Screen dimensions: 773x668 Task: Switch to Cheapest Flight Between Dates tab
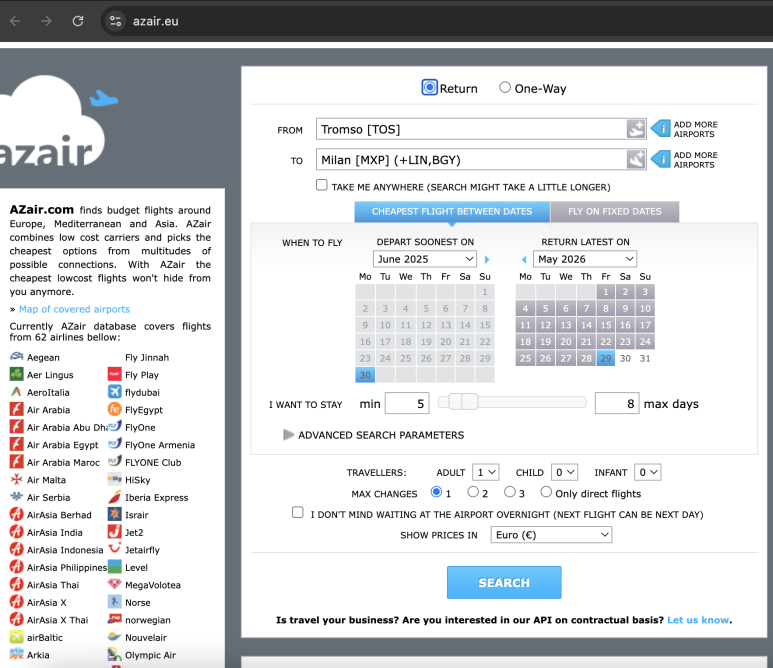click(452, 211)
